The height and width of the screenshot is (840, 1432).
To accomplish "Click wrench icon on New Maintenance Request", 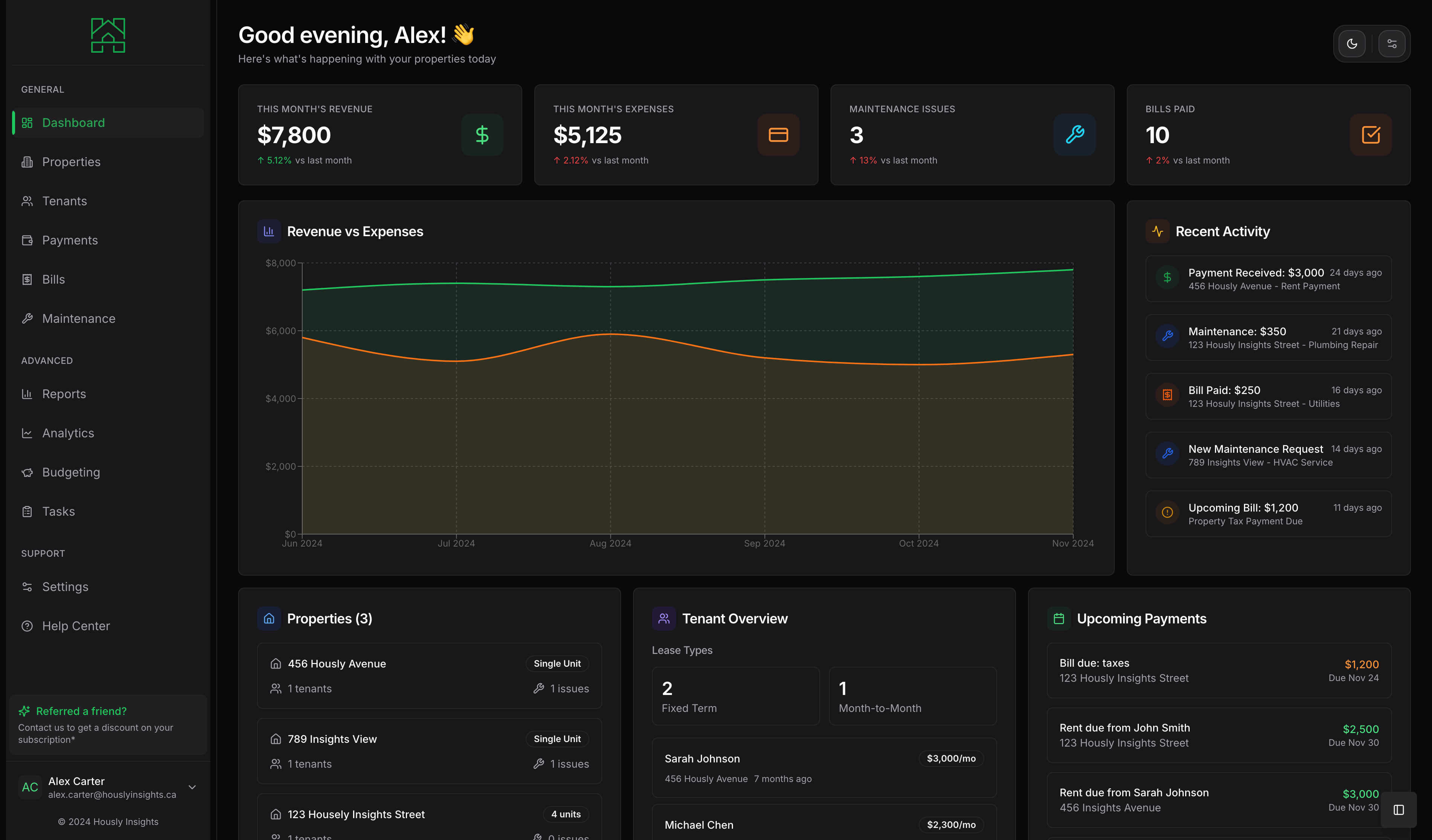I will point(1167,454).
